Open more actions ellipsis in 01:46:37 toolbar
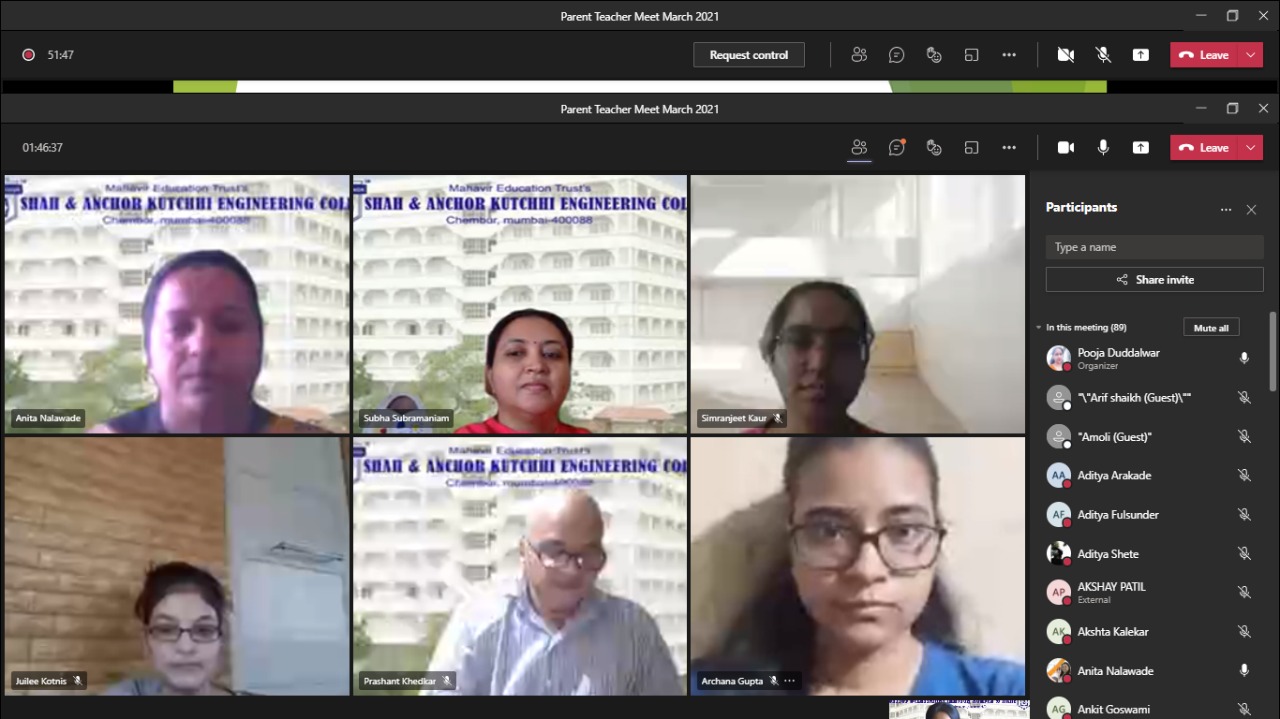The image size is (1280, 719). point(1009,148)
